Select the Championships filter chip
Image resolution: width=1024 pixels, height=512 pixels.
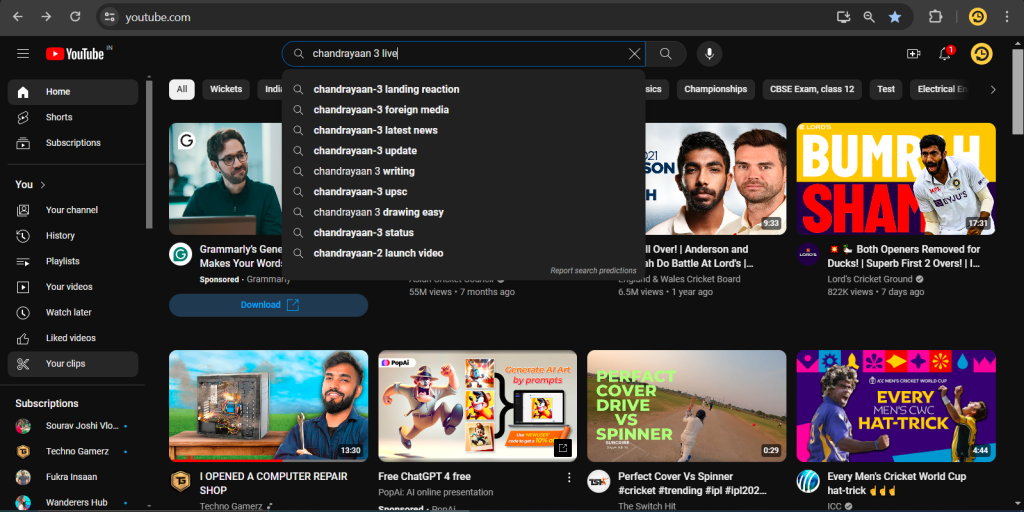(716, 89)
